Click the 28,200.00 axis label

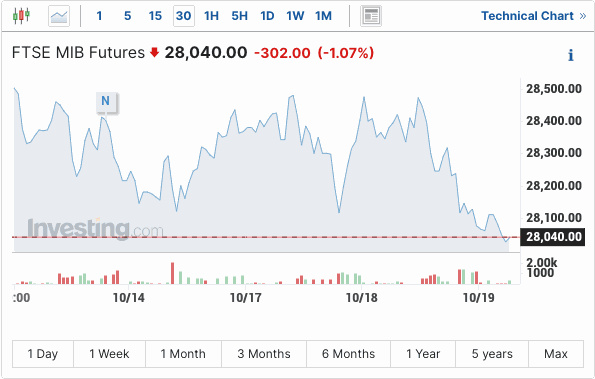click(554, 186)
